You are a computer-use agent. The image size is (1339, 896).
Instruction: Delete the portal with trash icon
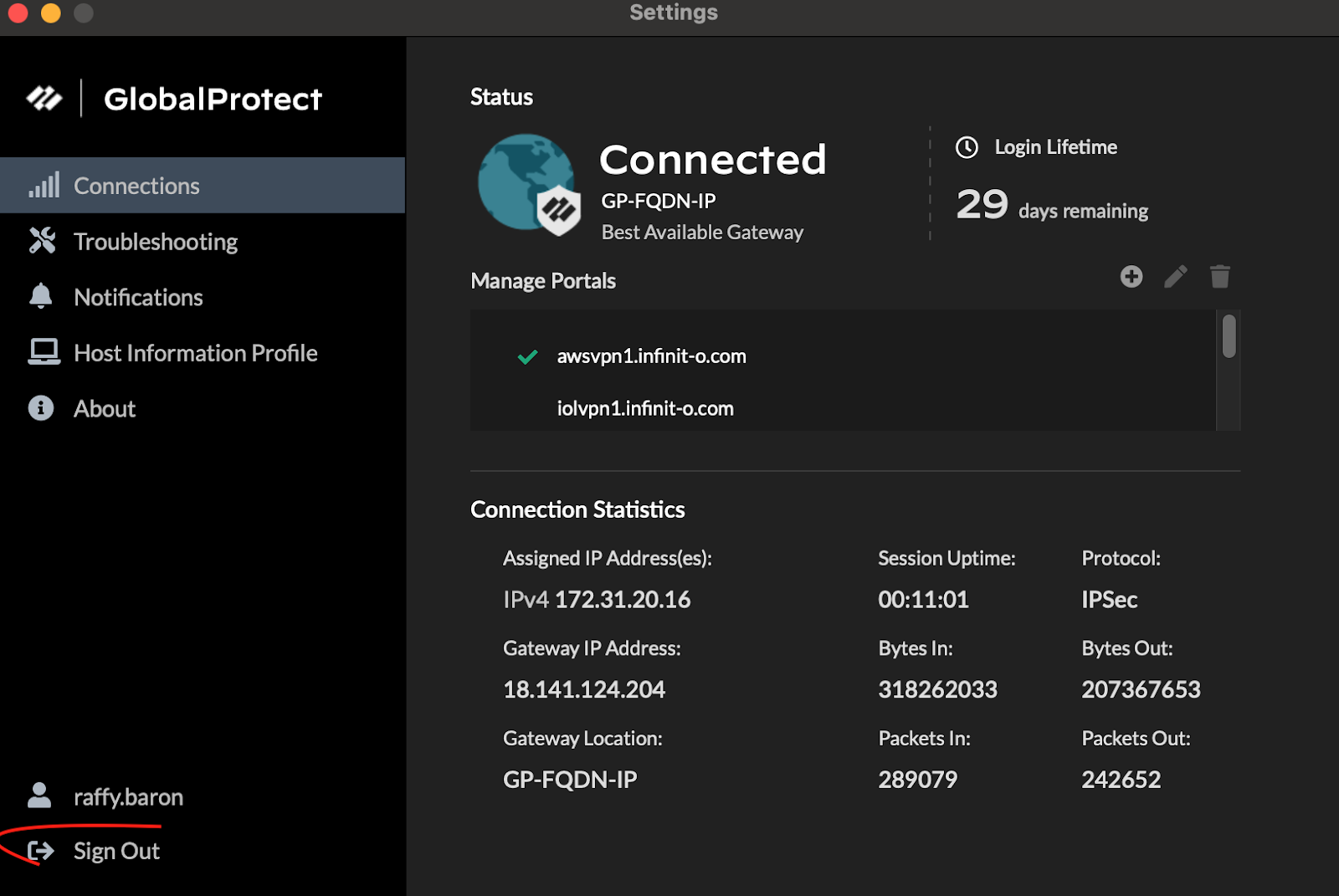[x=1220, y=276]
